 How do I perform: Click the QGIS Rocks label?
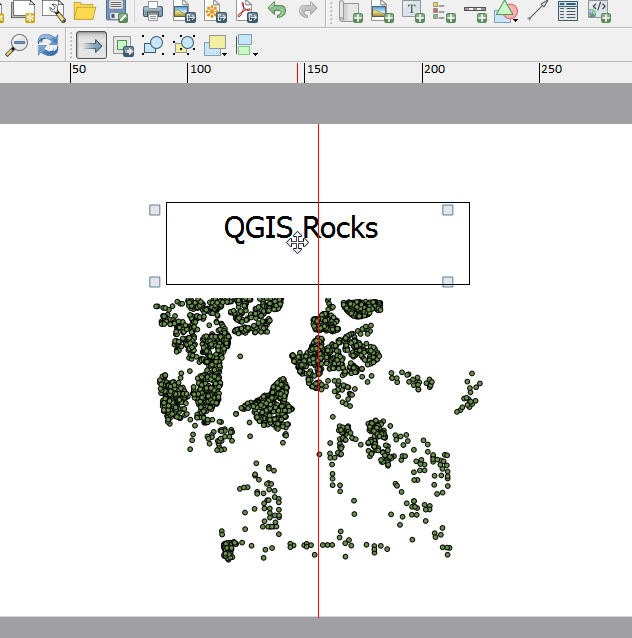pyautogui.click(x=301, y=228)
